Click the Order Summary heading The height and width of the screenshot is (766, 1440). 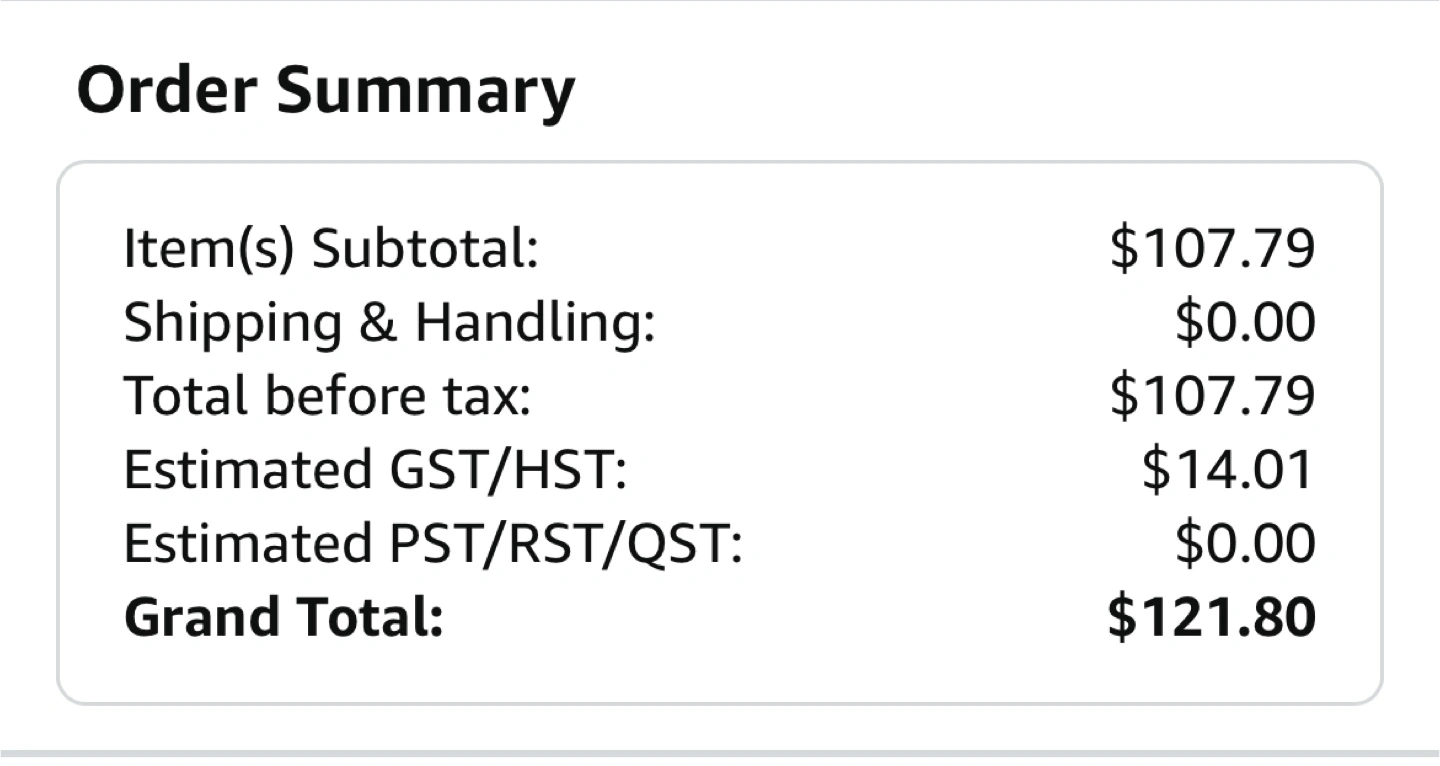[326, 92]
